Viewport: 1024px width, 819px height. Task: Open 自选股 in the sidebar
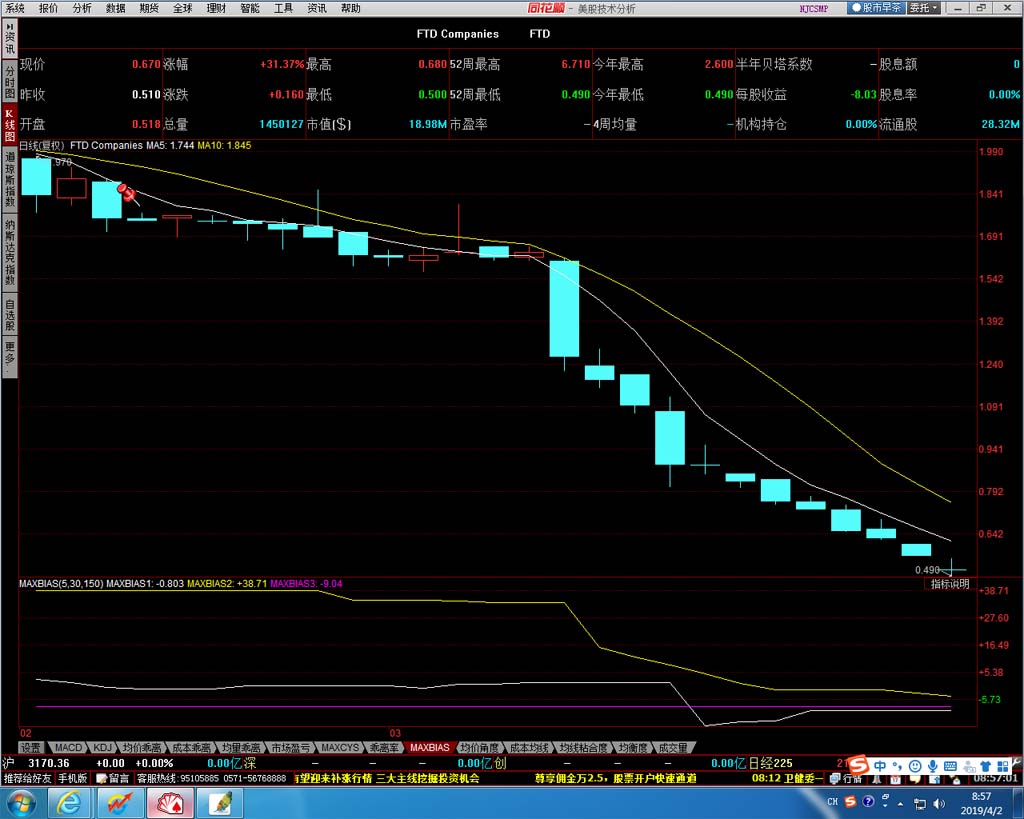click(10, 315)
